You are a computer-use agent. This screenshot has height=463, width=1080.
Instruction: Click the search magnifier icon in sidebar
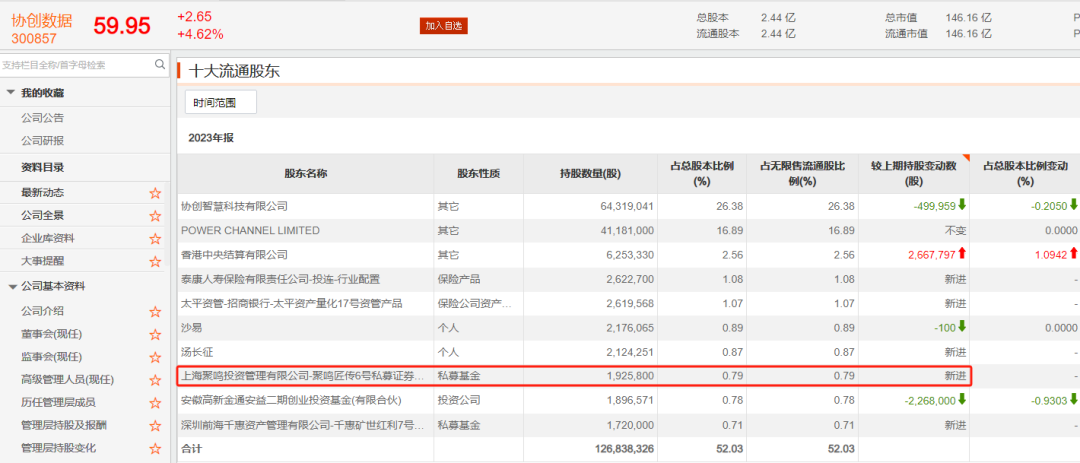(x=160, y=65)
